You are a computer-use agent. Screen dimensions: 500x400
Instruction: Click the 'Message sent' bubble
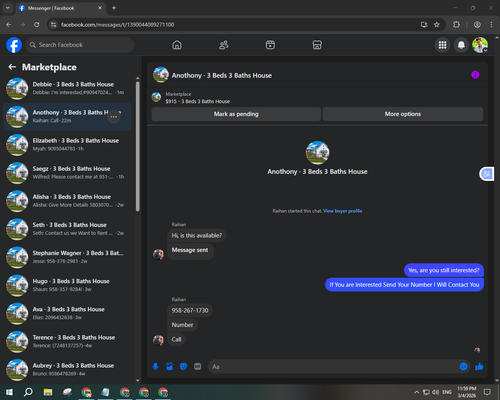(x=190, y=251)
